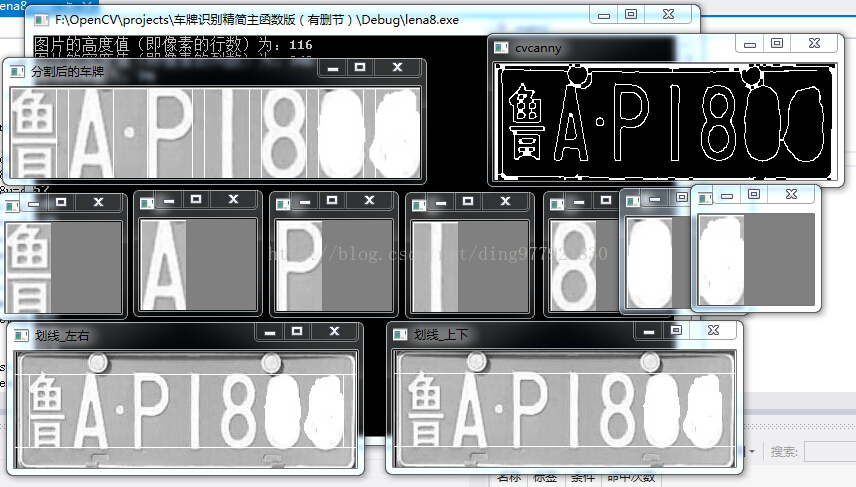This screenshot has height=487, width=856.
Task: Click the lena8.exe console window icon
Action: coord(41,20)
